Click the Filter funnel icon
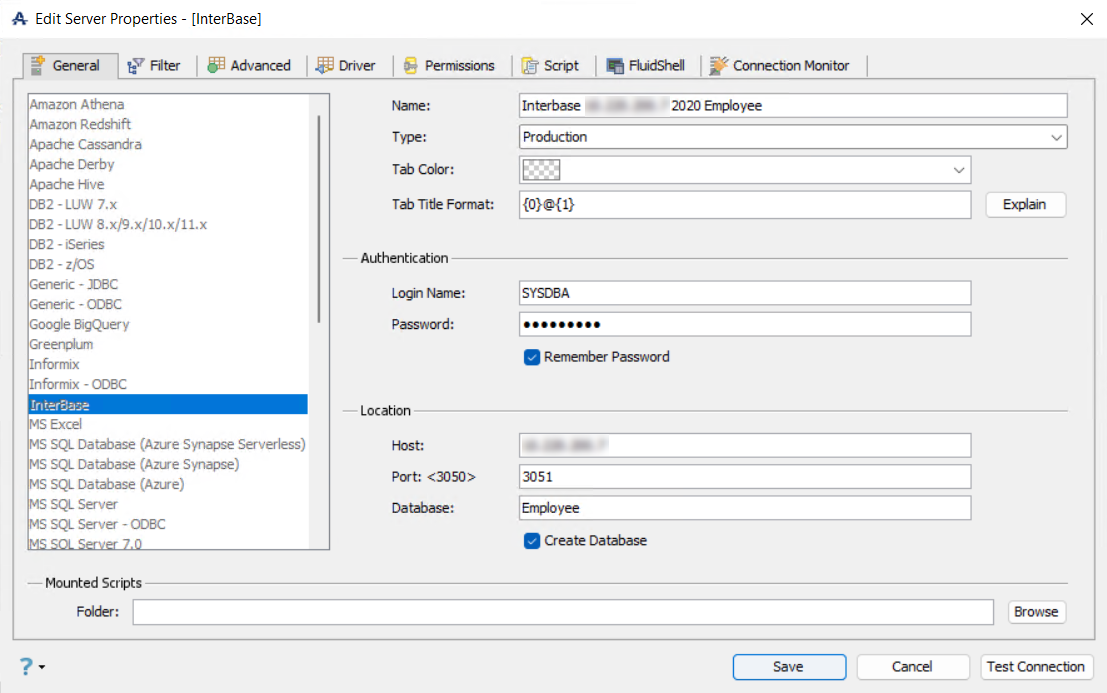Viewport: 1107px width, 693px height. [x=137, y=66]
